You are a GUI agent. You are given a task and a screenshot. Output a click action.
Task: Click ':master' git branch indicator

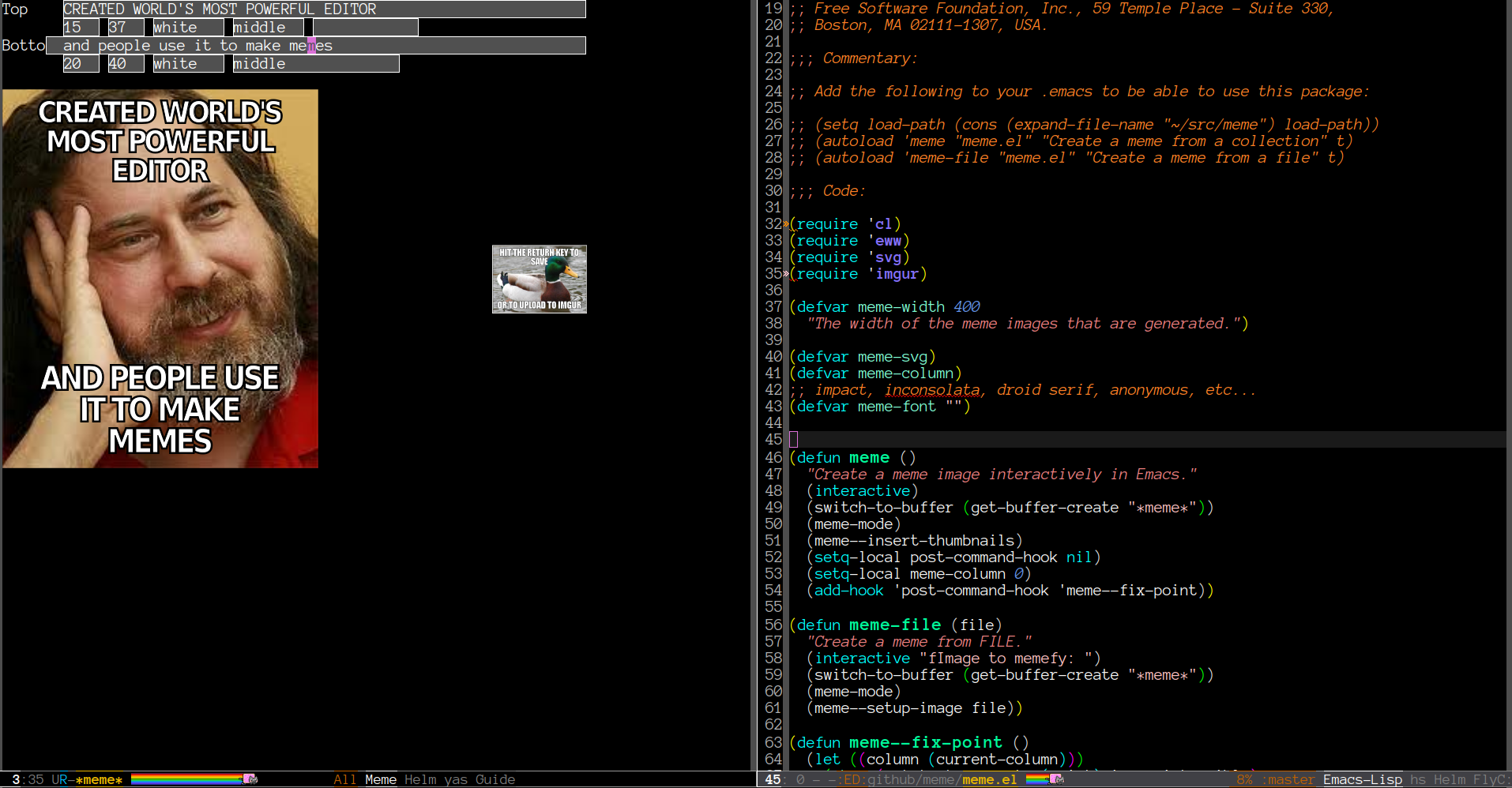[x=1288, y=780]
